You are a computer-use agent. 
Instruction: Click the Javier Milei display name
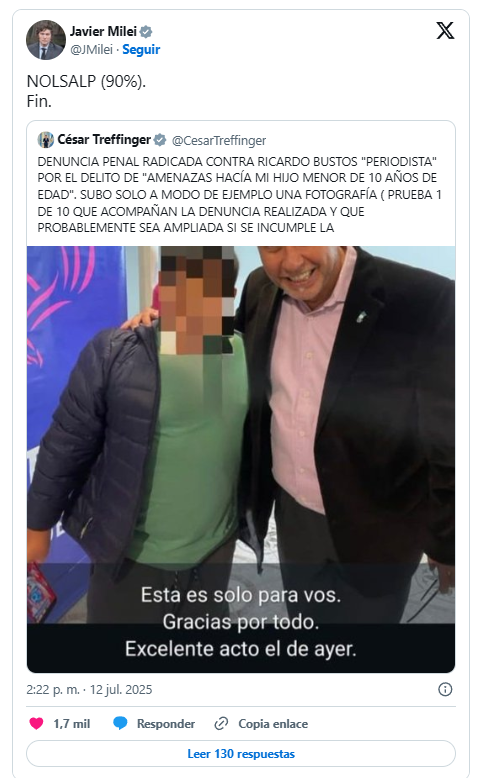[103, 31]
